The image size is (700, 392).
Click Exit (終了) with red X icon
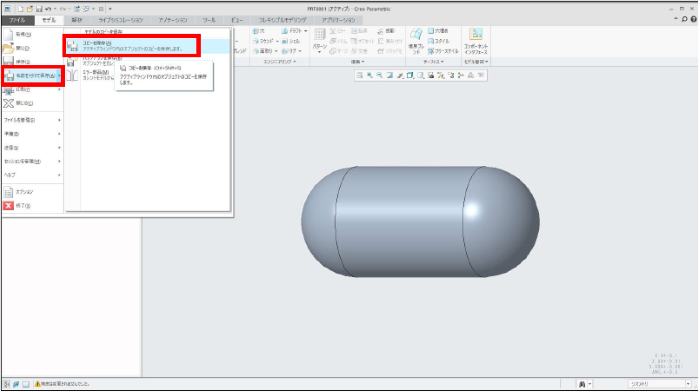pos(31,206)
